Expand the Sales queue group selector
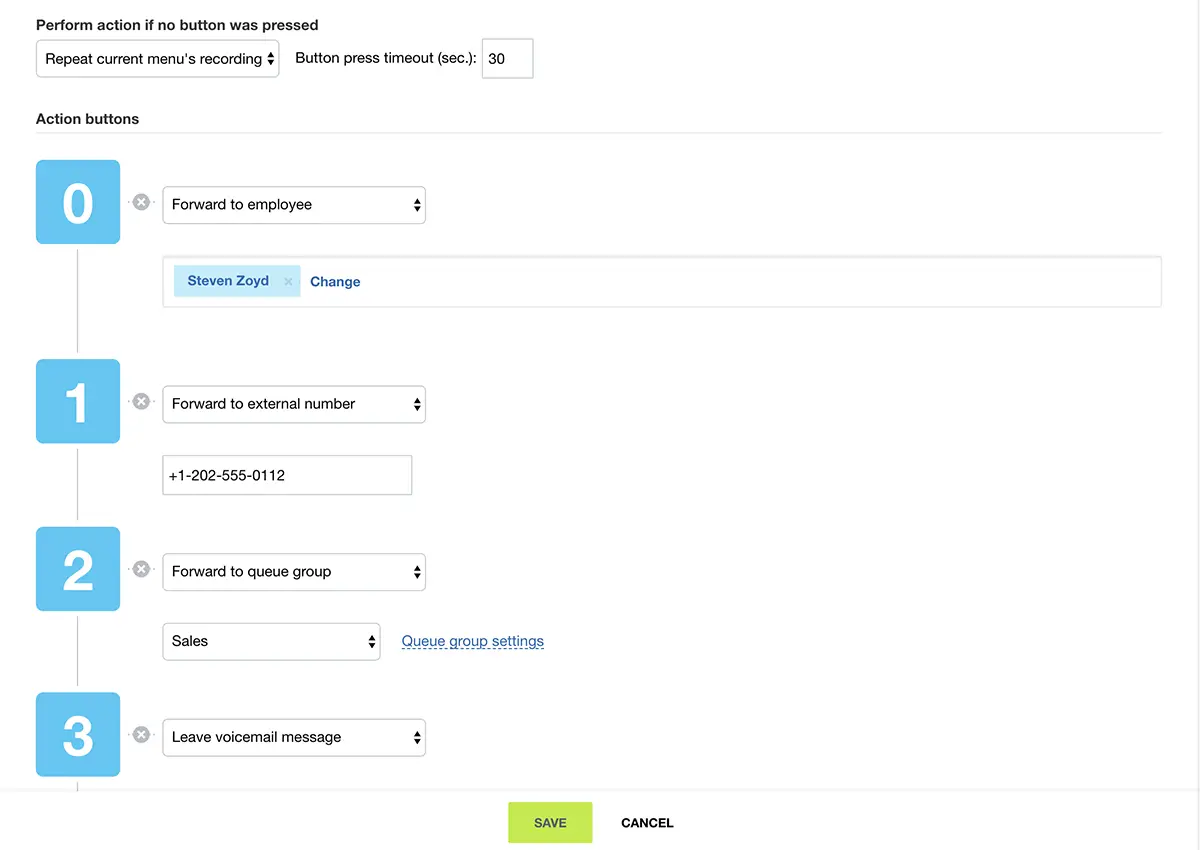 click(271, 642)
